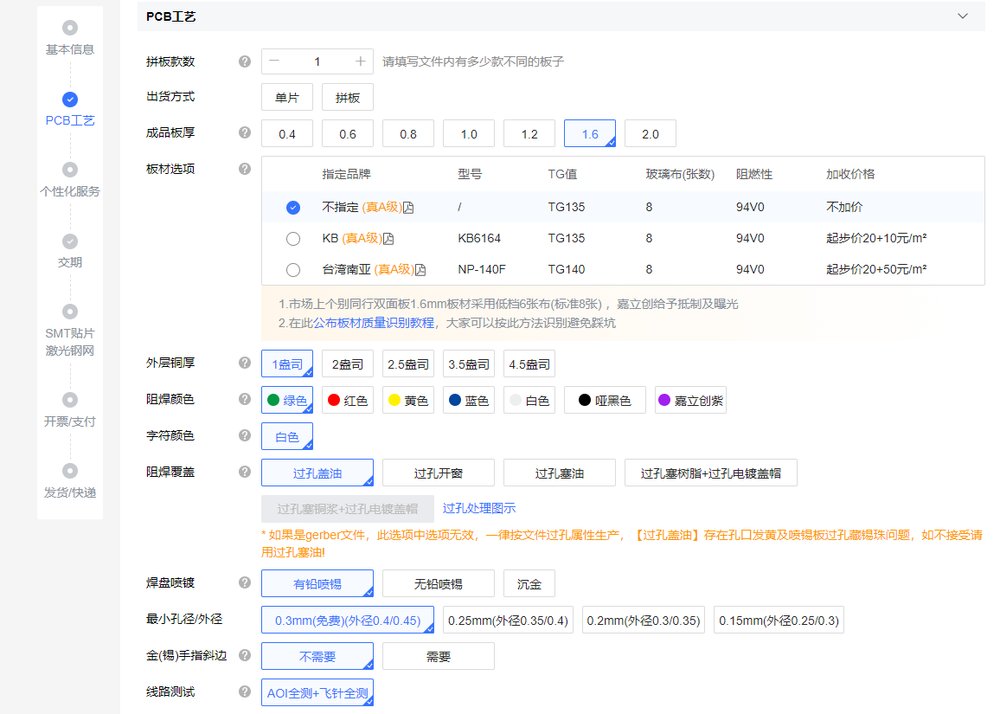The image size is (1000, 714).
Task: Select 白色 silkscreen character color
Action: [287, 437]
